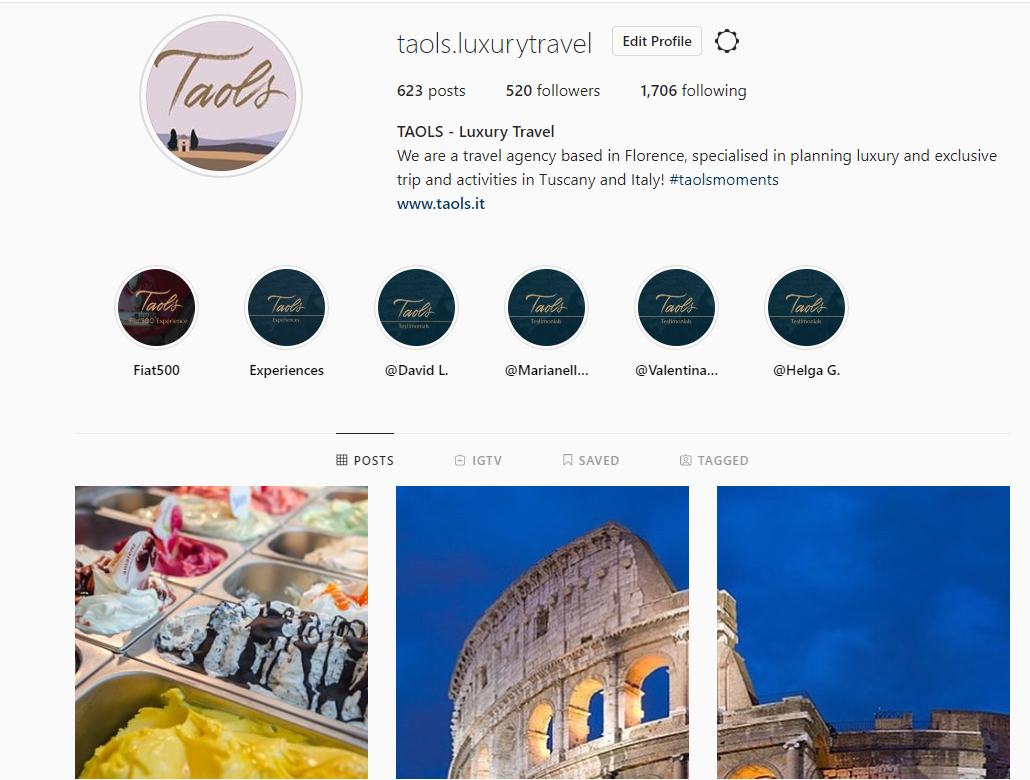The image size is (1030, 780).
Task: Switch to the IGTV tab
Action: pos(478,461)
